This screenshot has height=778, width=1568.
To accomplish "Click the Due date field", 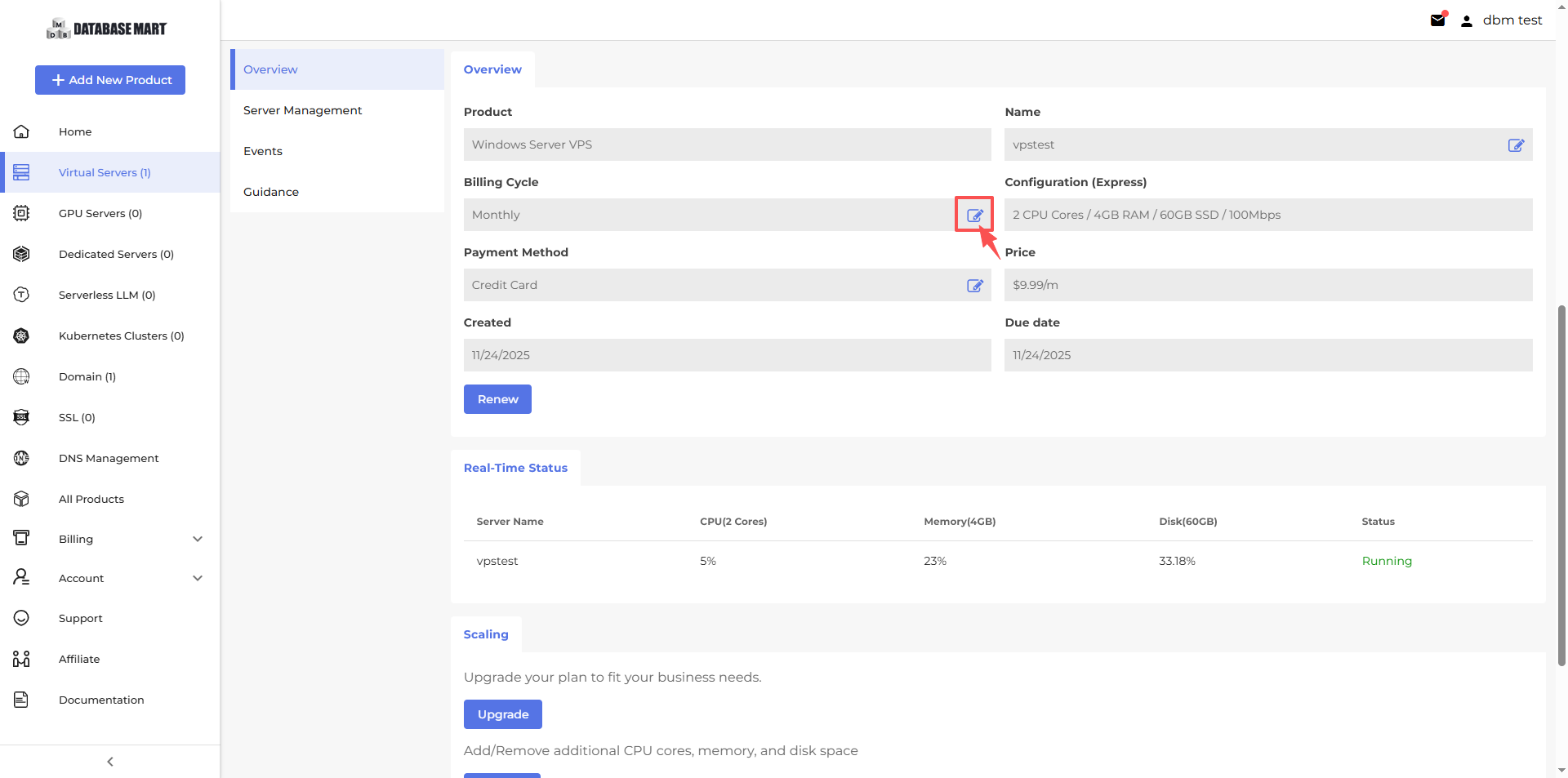I will pos(1268,355).
